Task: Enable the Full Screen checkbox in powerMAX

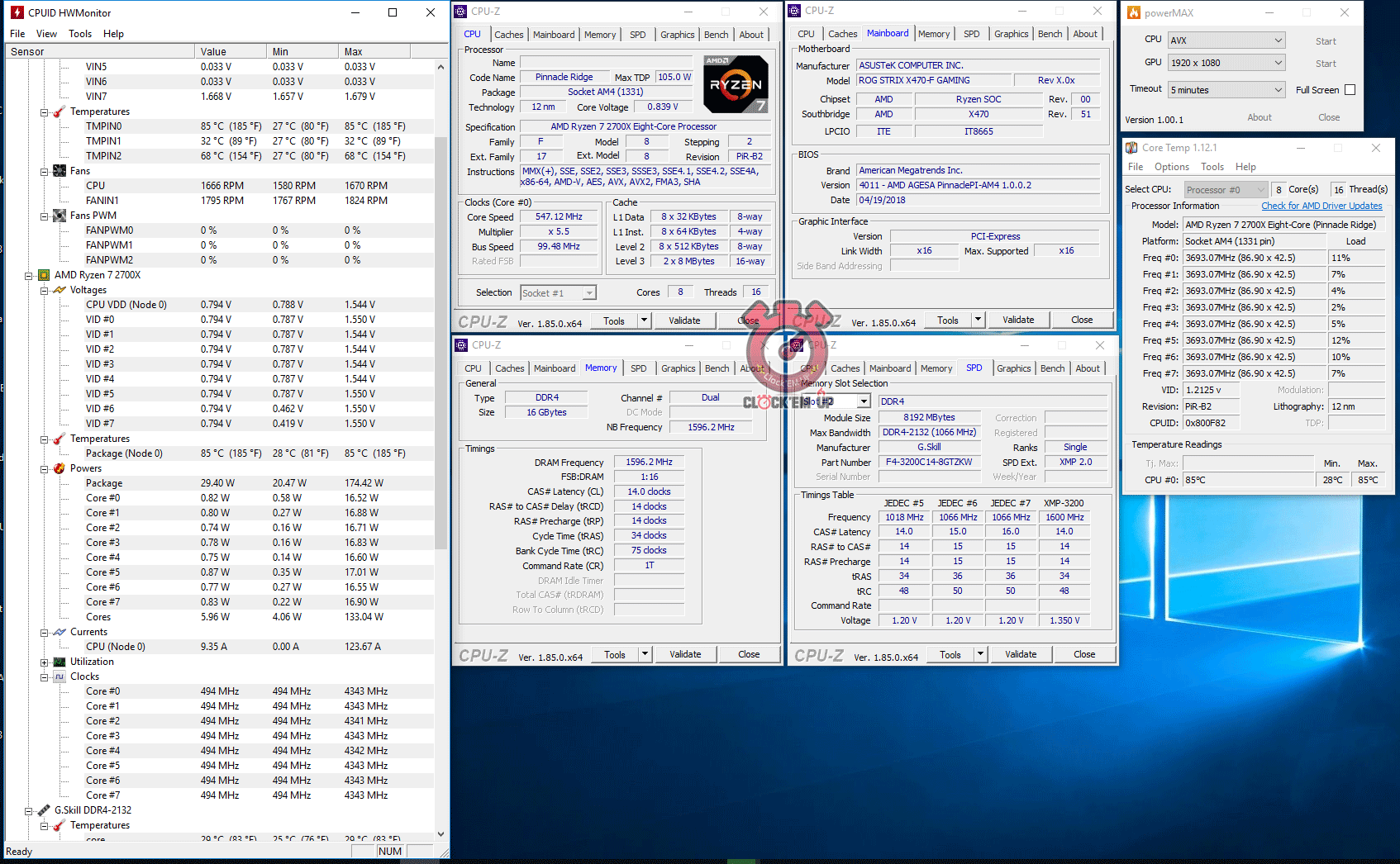Action: tap(1350, 90)
